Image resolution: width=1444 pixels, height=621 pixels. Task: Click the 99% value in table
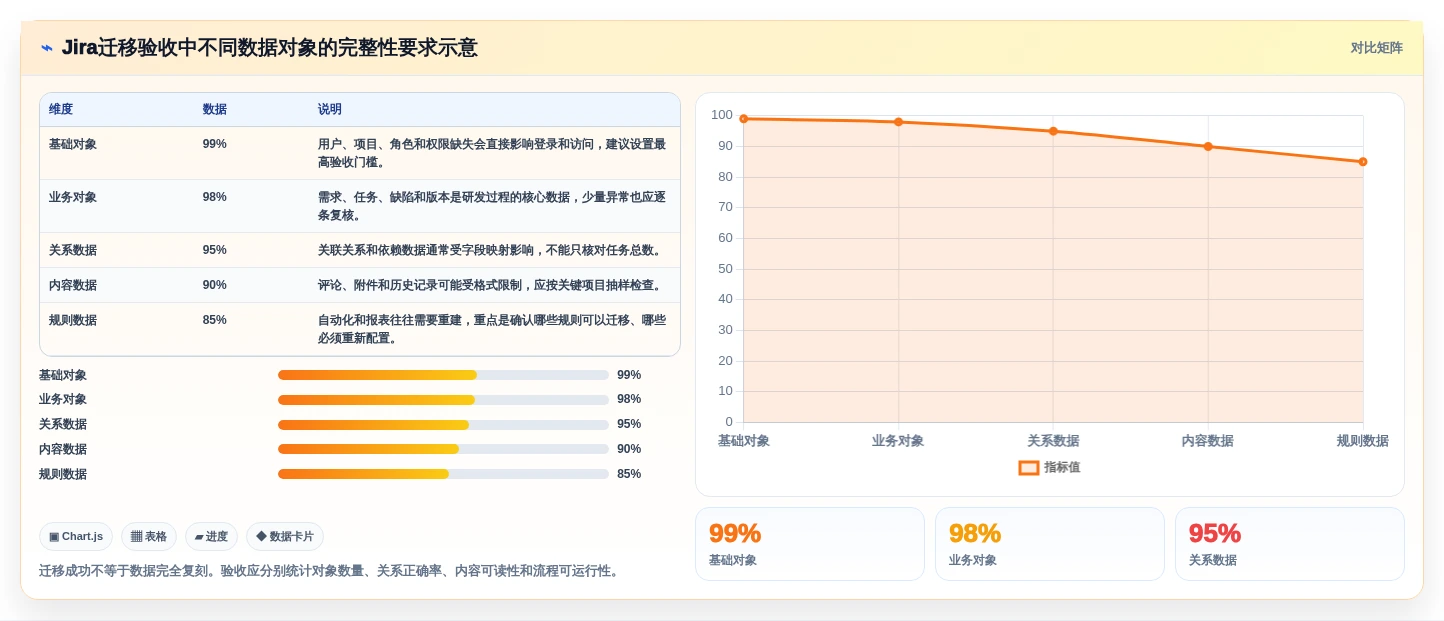pos(215,144)
